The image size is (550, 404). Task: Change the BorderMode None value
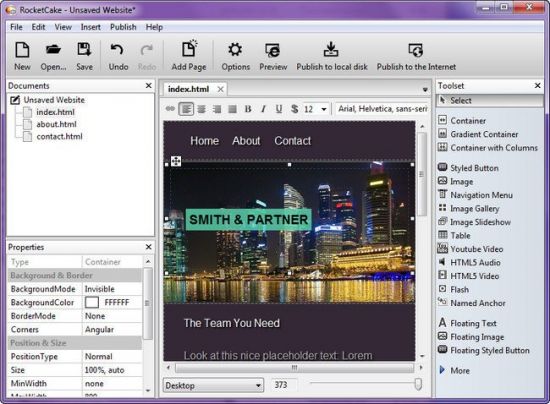pos(112,316)
